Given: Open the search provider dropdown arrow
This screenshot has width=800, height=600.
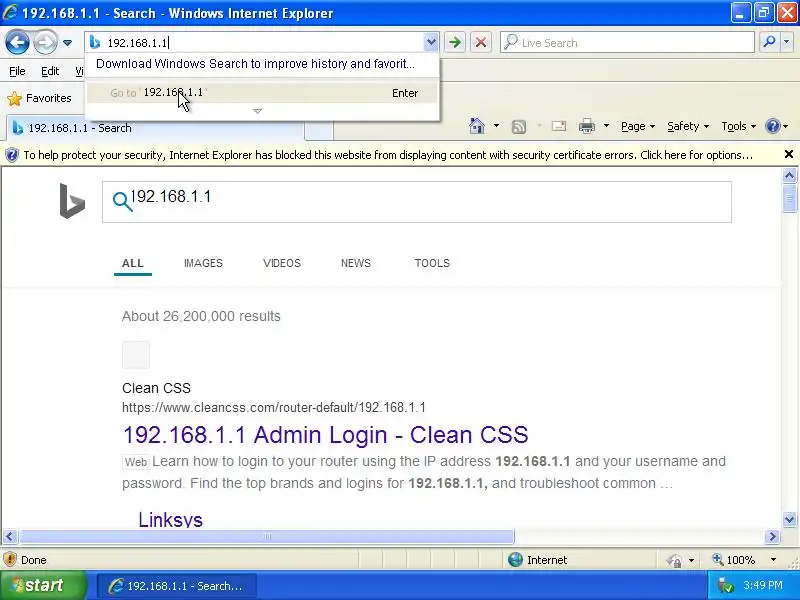Looking at the screenshot, I should coord(787,42).
